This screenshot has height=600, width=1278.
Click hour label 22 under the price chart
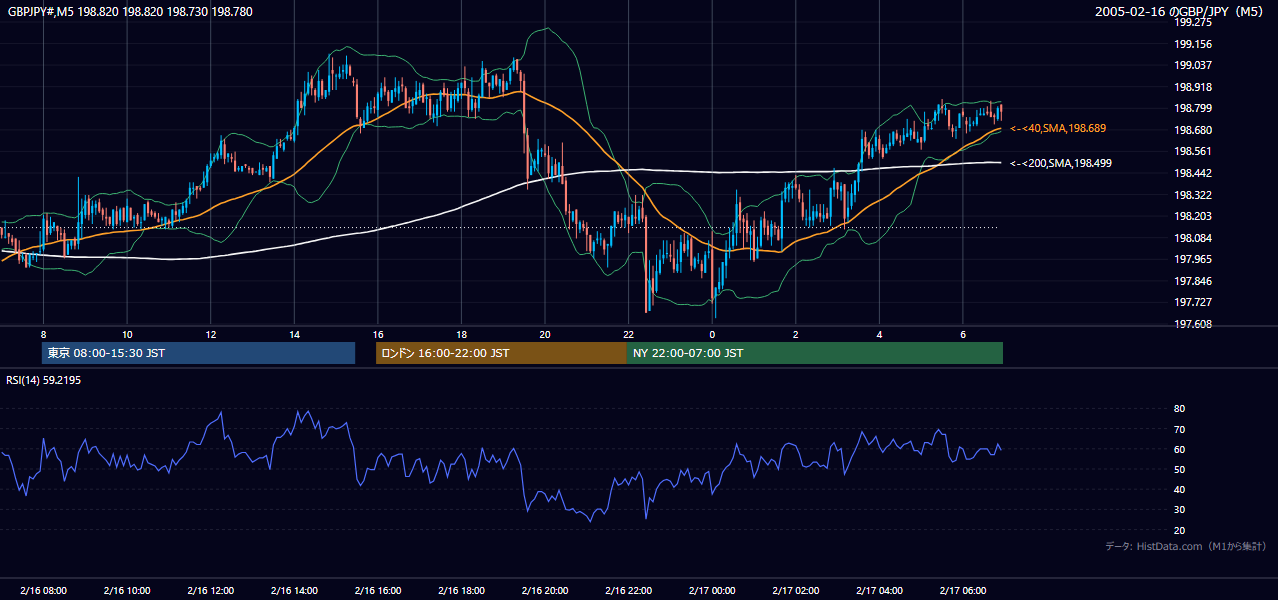click(628, 334)
